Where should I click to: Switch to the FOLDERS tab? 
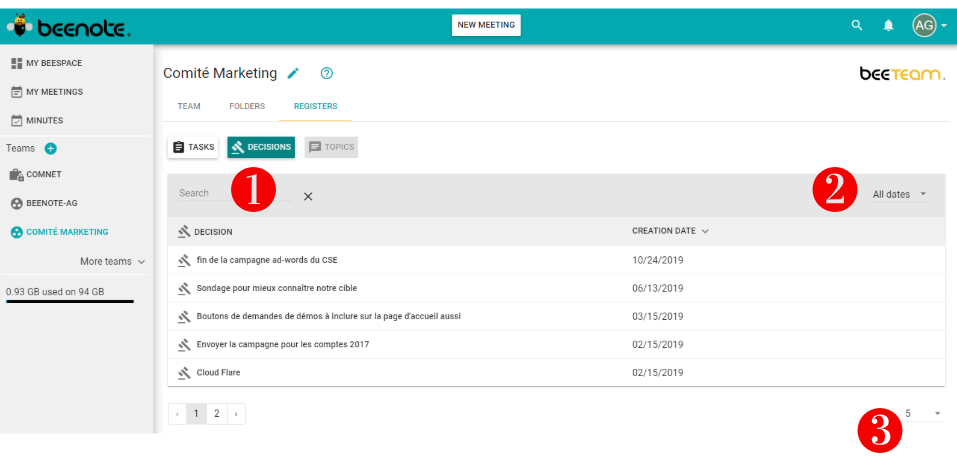pyautogui.click(x=247, y=106)
